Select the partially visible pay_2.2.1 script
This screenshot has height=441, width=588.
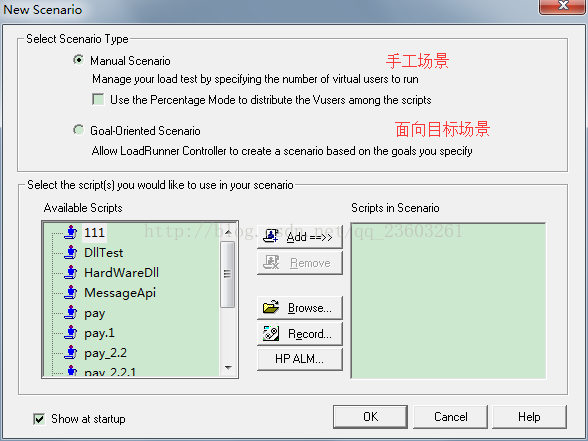pos(110,372)
